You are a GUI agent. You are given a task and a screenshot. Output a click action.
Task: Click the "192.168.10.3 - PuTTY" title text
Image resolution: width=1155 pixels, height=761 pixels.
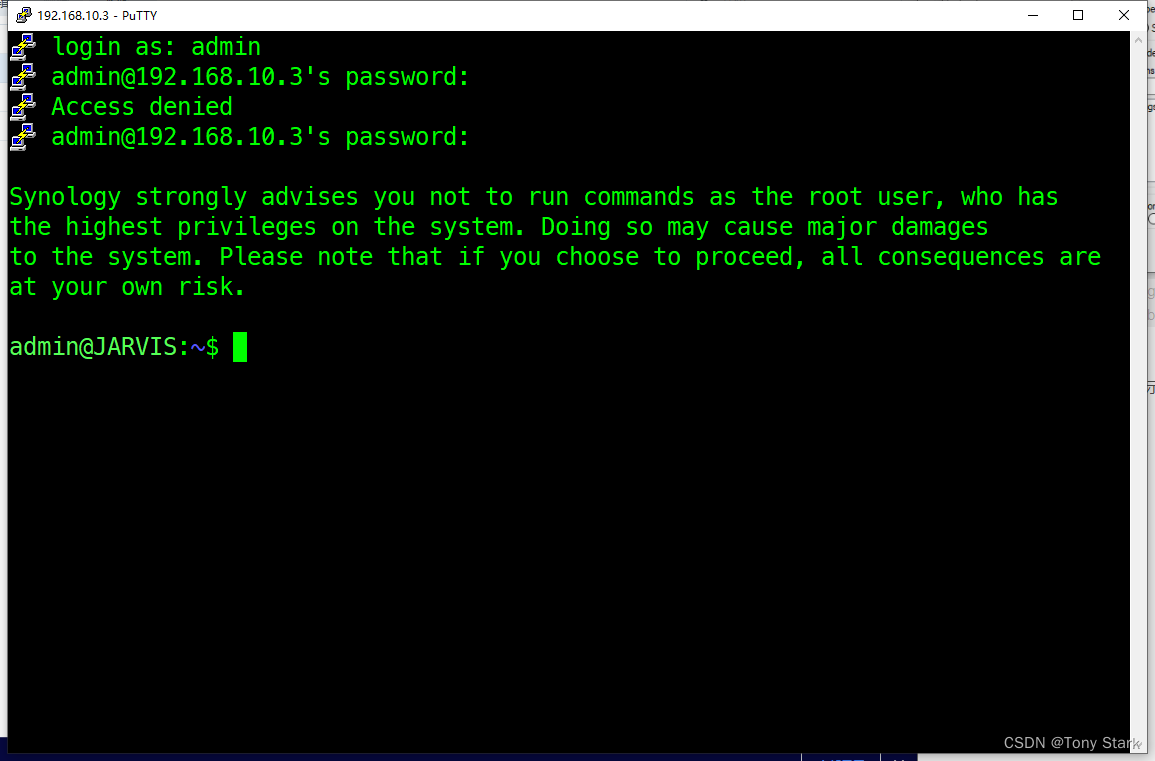[97, 15]
